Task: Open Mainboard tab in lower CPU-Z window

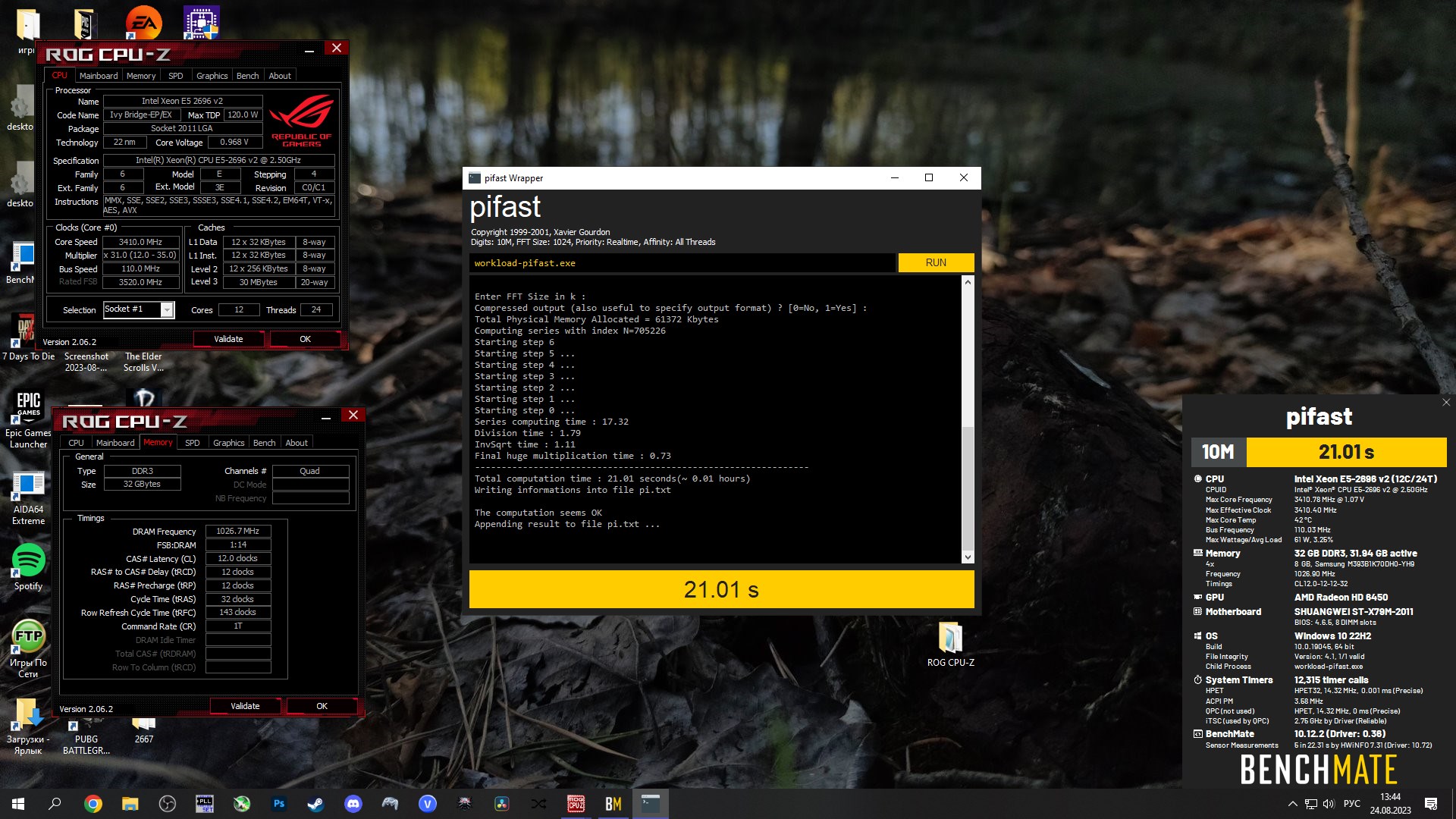Action: click(x=115, y=443)
